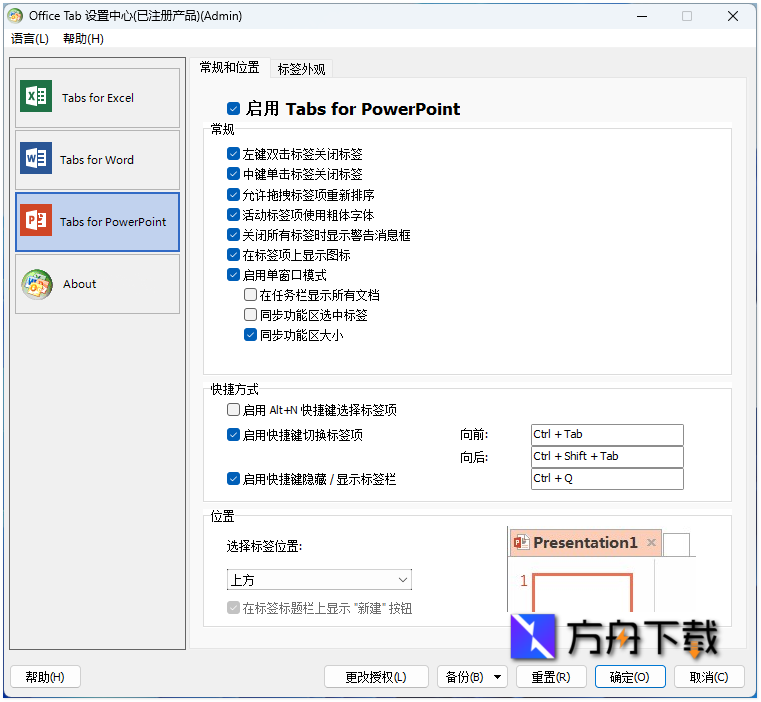Click the 取消(C) button
Image resolution: width=761 pixels, height=702 pixels.
click(x=709, y=677)
